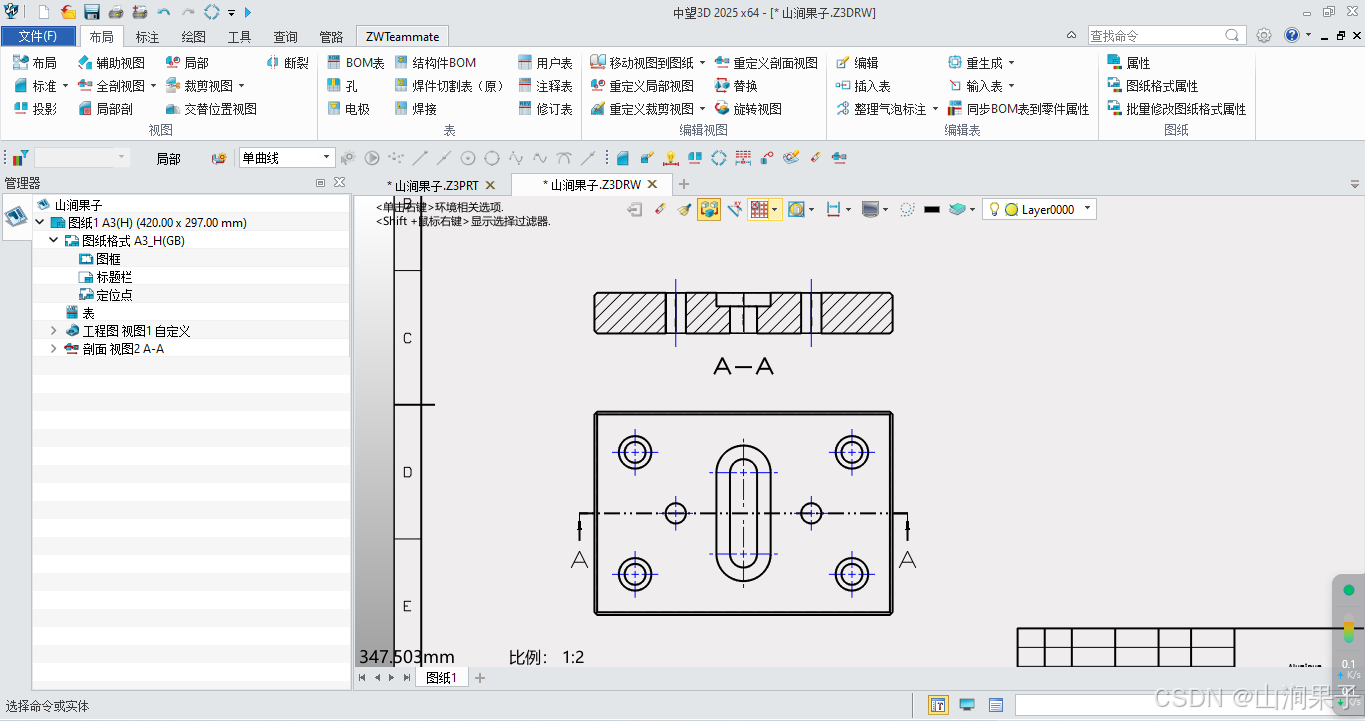Click the 用户表 user table tool
The image size is (1365, 721).
[x=546, y=62]
